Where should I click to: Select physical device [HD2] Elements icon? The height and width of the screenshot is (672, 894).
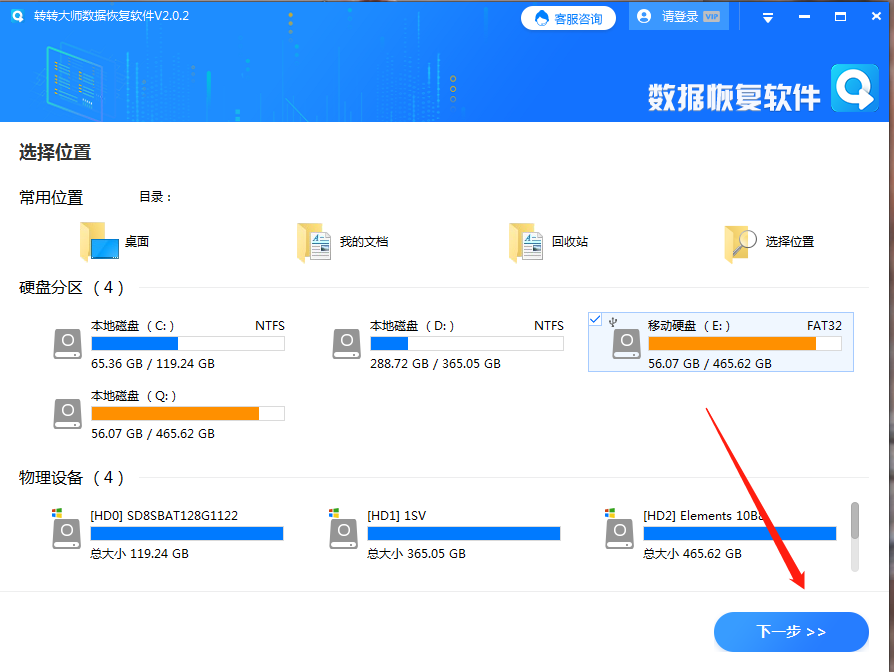click(618, 533)
